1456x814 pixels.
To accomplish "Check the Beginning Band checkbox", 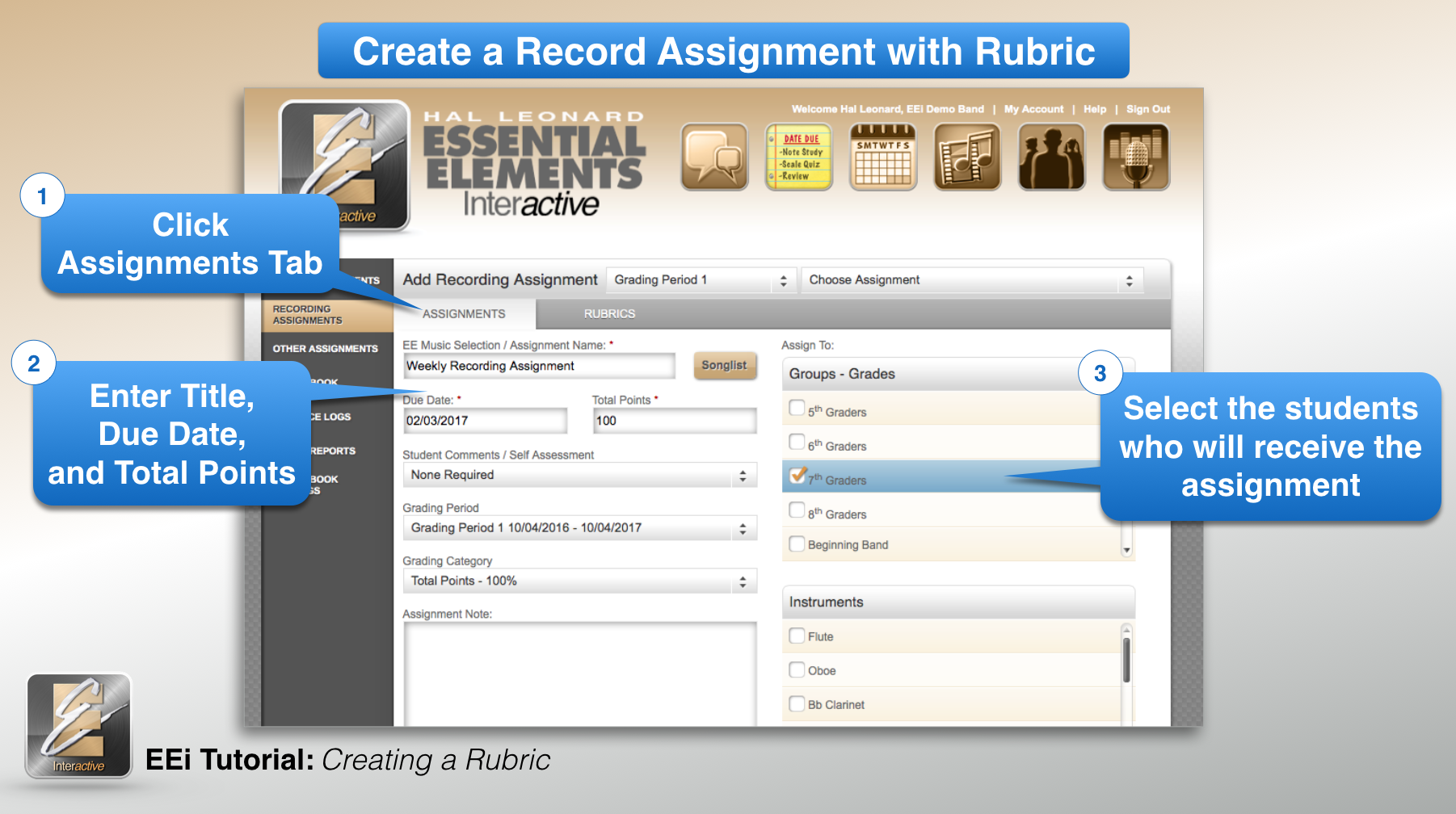I will [x=797, y=543].
